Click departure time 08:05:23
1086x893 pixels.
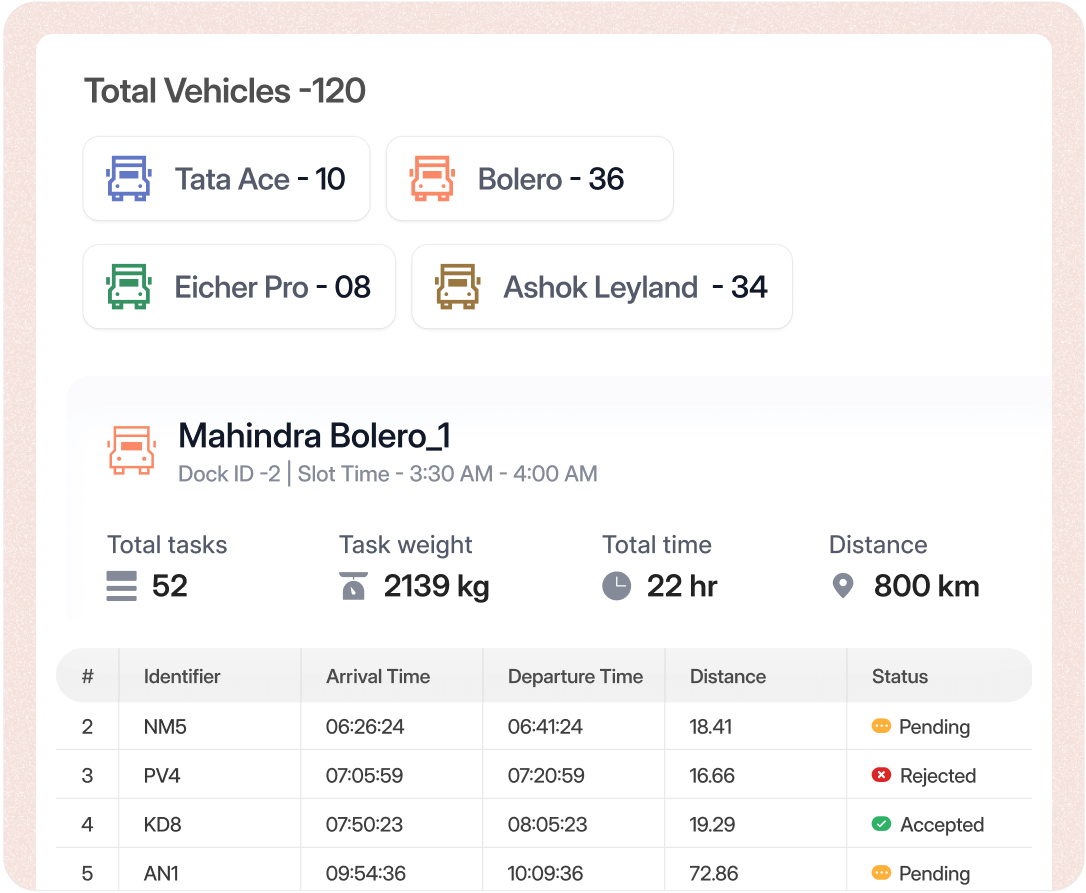tap(547, 824)
